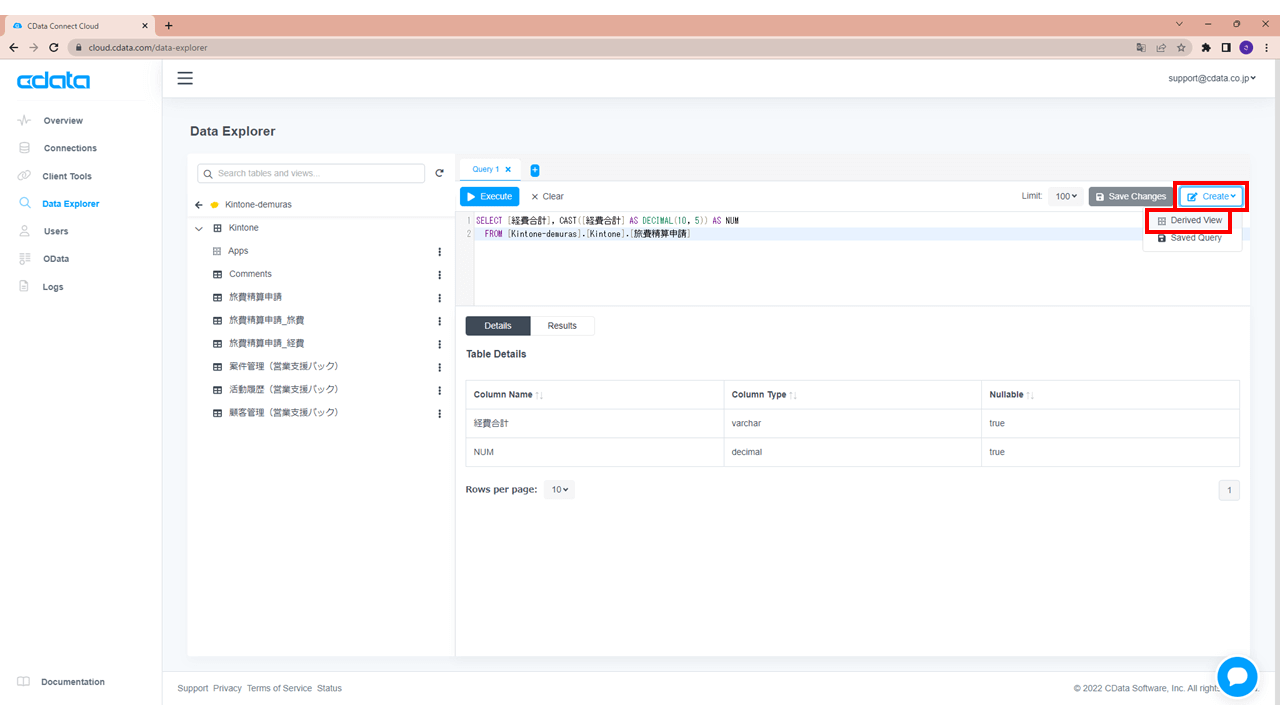The height and width of the screenshot is (720, 1280).
Task: Reload the browser page
Action: click(x=55, y=47)
